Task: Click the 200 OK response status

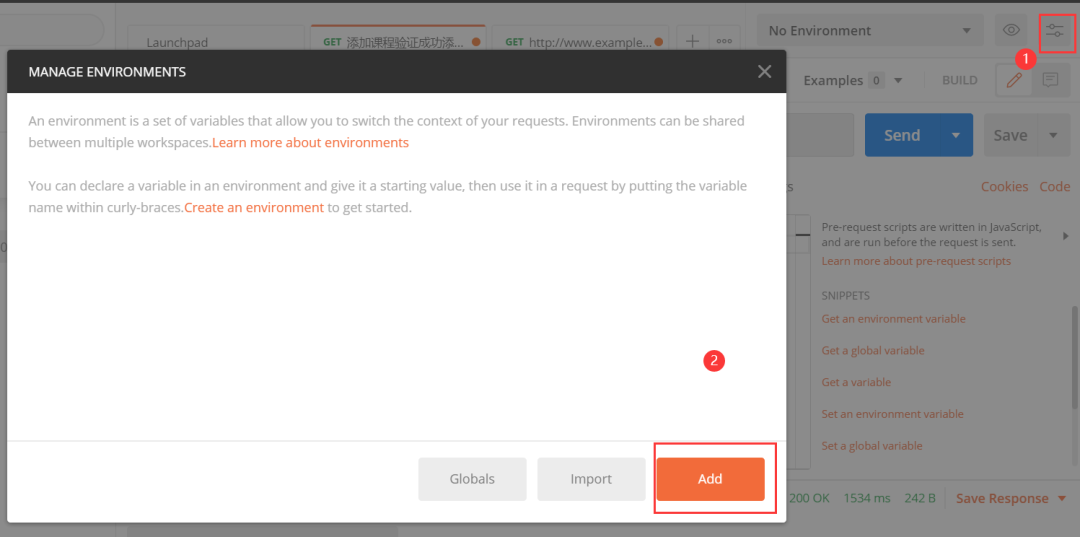Action: coord(809,498)
